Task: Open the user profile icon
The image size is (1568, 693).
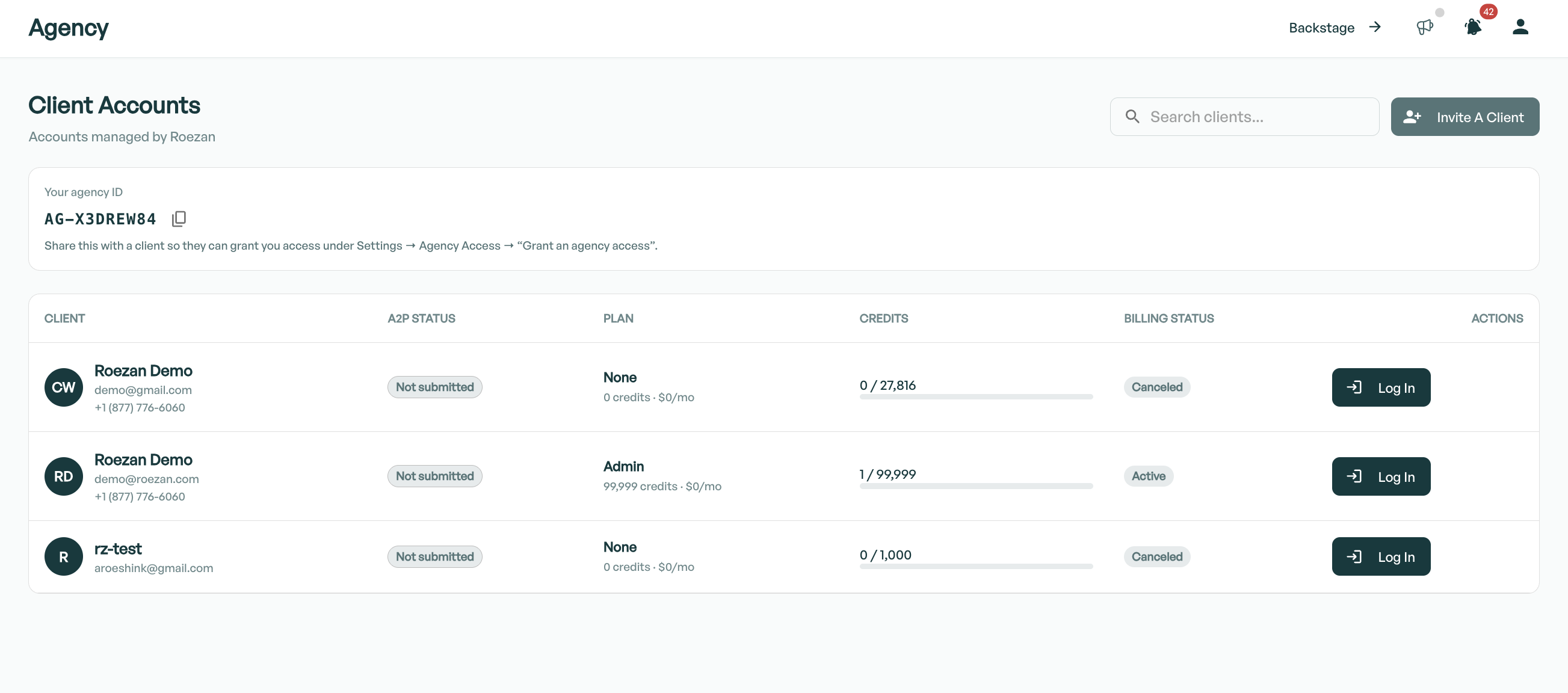Action: coord(1520,28)
